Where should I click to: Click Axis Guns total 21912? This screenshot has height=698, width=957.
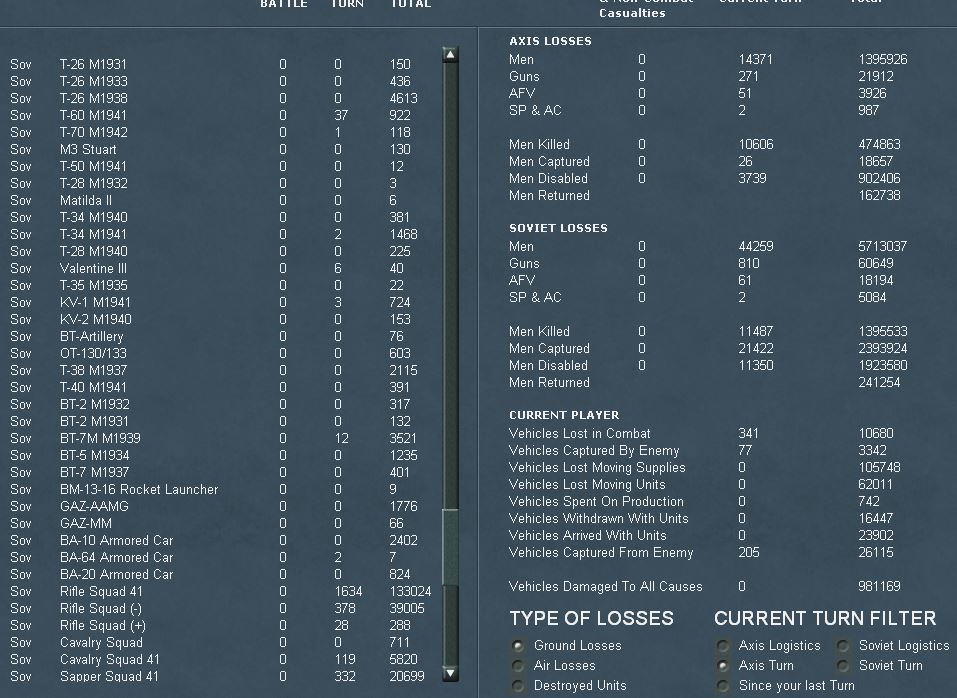pos(876,77)
